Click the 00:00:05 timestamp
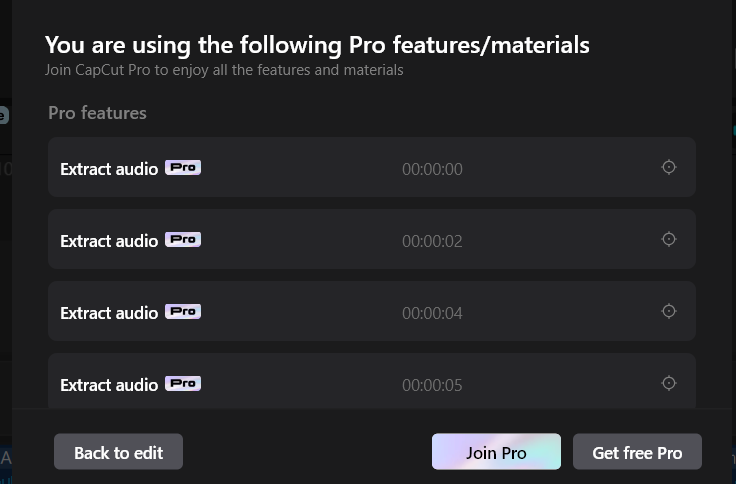 [432, 385]
